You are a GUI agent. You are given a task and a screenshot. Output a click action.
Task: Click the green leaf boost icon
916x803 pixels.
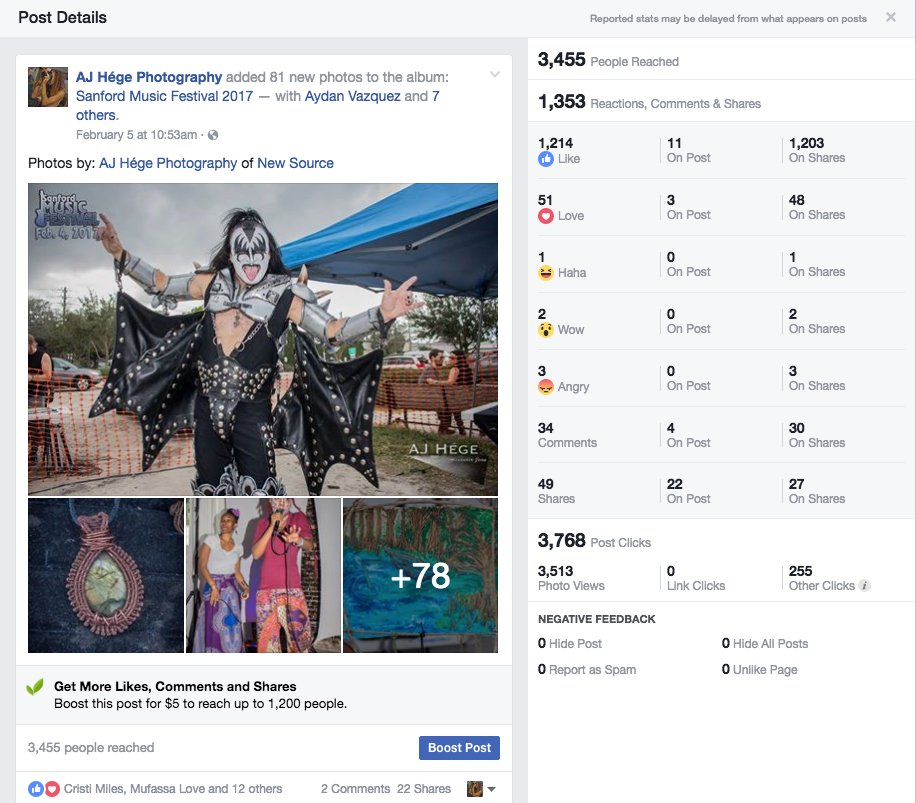[x=35, y=687]
